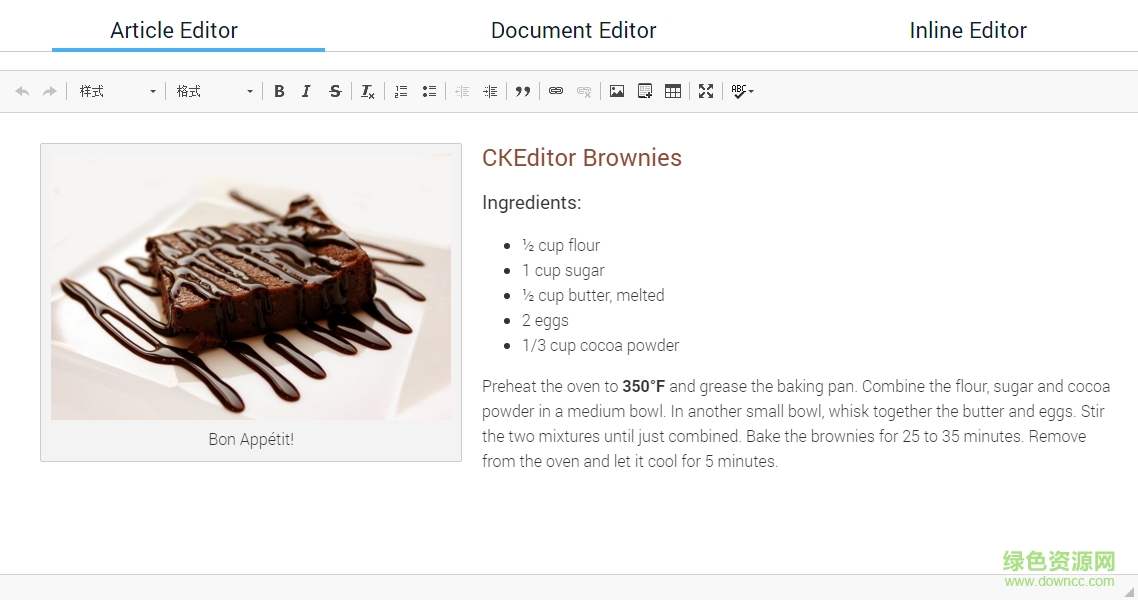
Task: Insert a numbered list
Action: 401,91
